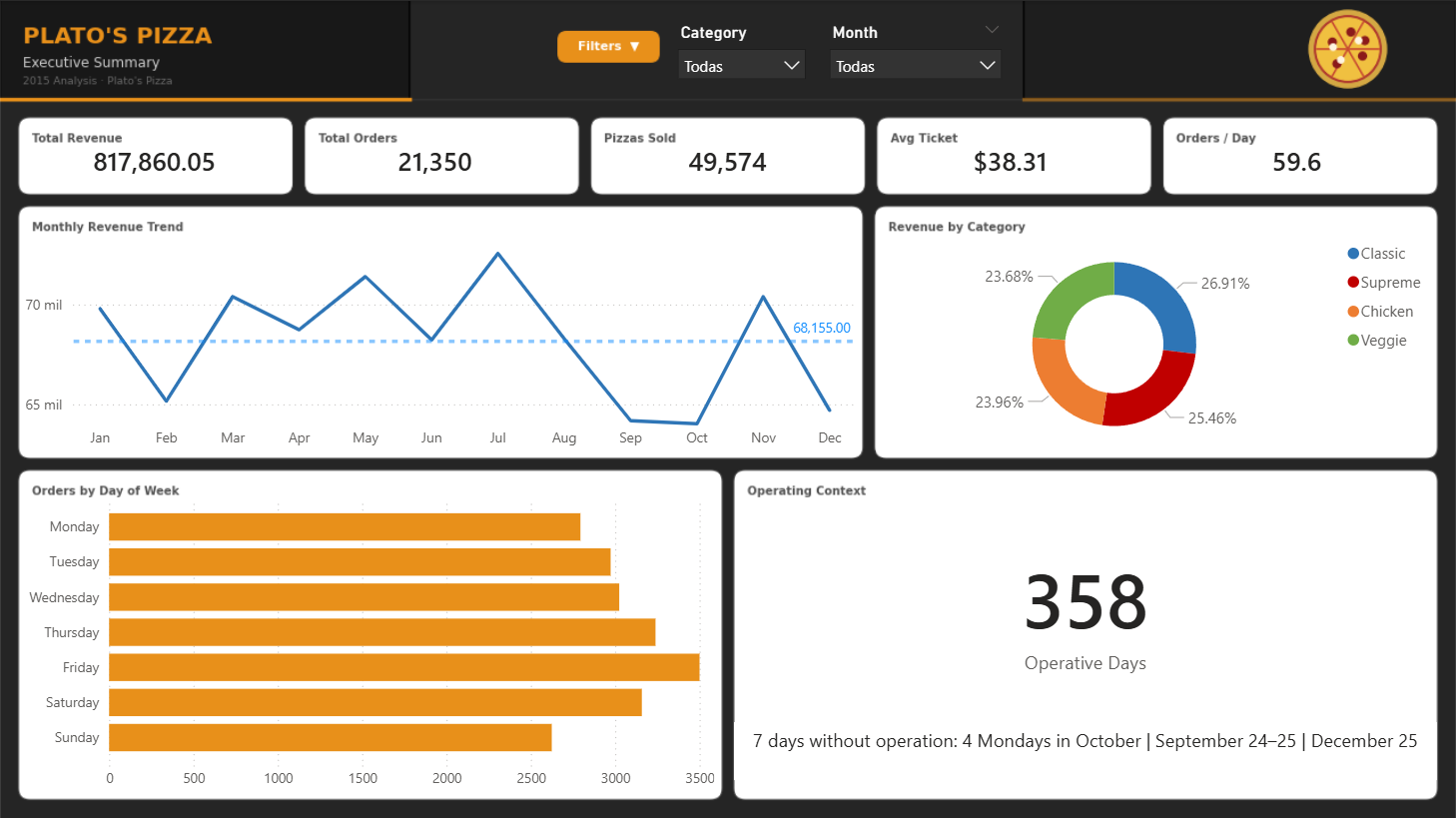Click the Friday orders bar
Image resolution: width=1456 pixels, height=819 pixels.
click(403, 667)
